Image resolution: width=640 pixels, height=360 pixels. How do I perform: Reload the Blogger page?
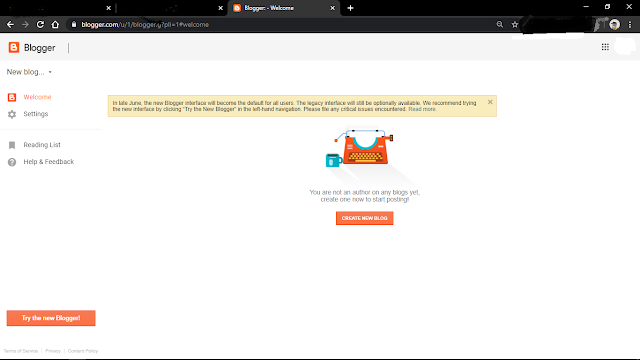(x=40, y=24)
